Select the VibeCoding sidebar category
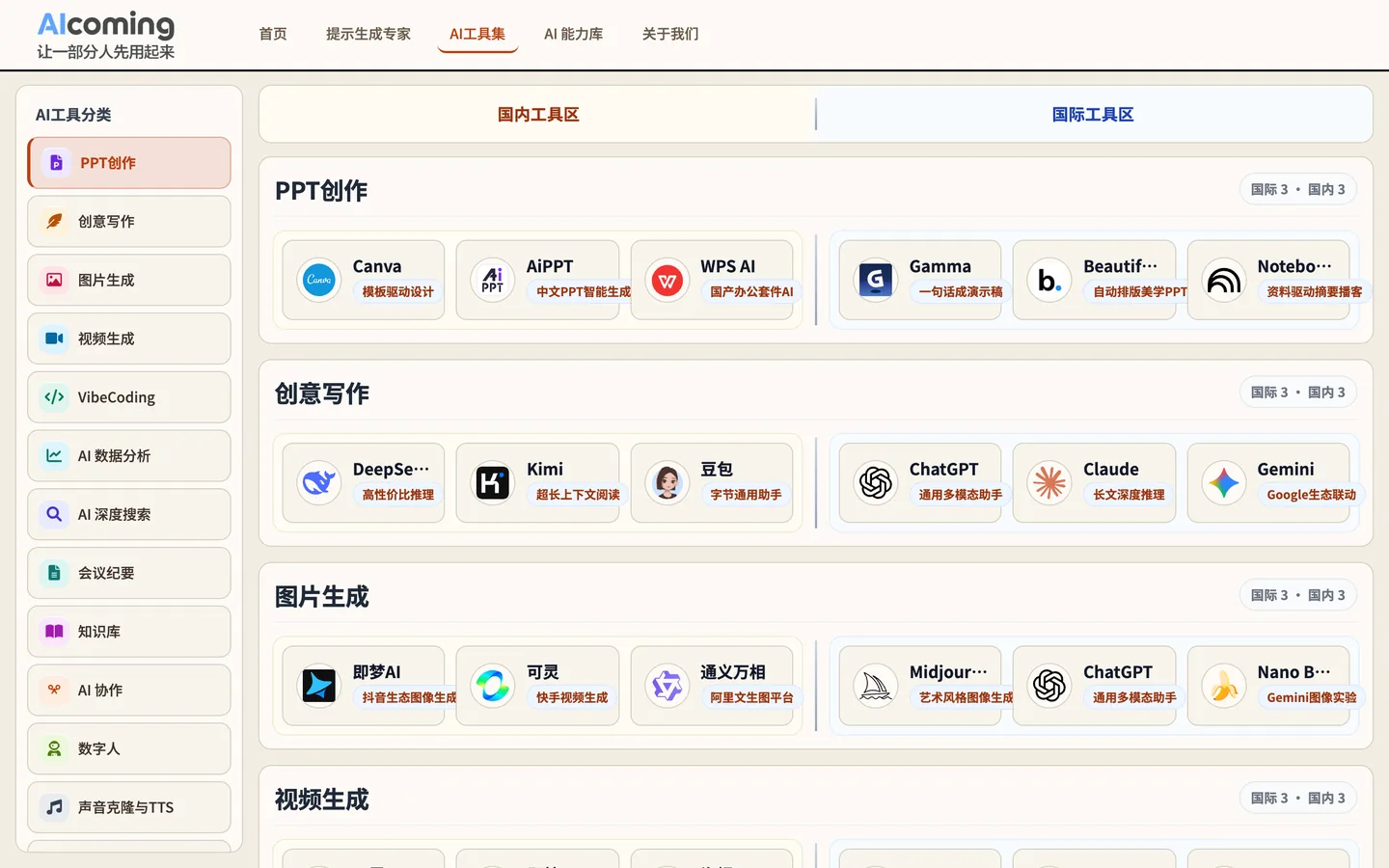The image size is (1389, 868). 129,397
